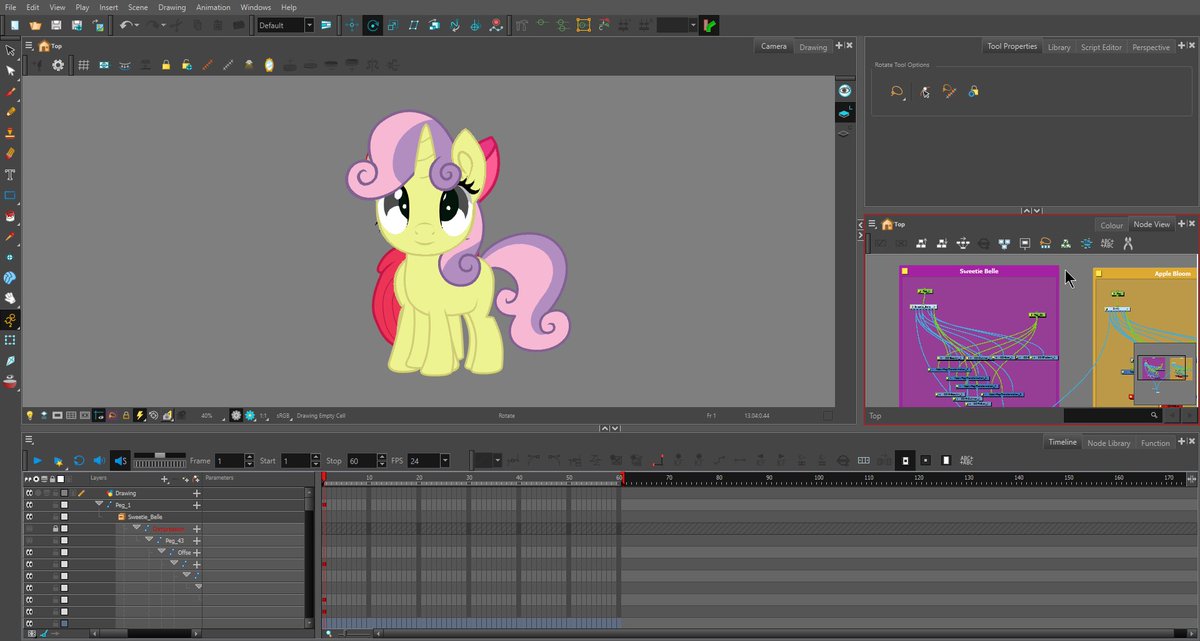This screenshot has height=641, width=1200.
Task: Adjust the timeline zoom slider
Action: (352, 633)
